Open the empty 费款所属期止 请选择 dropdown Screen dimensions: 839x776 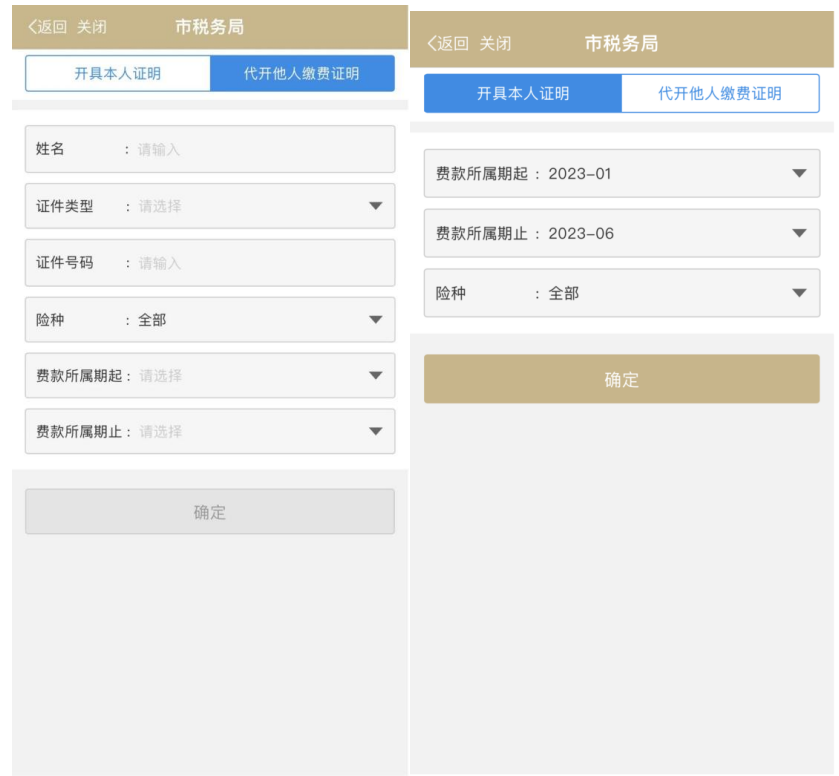click(210, 432)
